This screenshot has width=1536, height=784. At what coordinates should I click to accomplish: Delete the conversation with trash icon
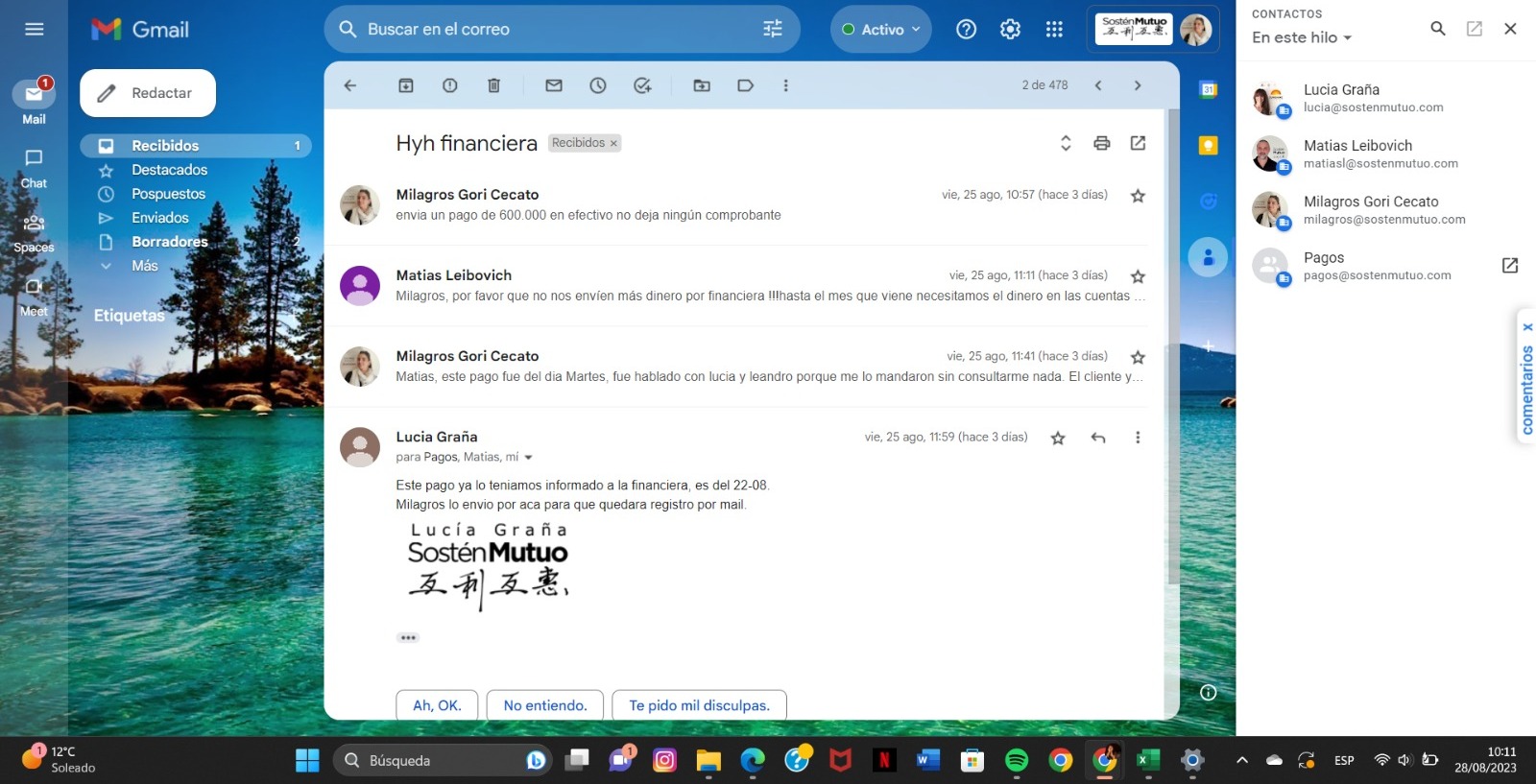pyautogui.click(x=493, y=85)
